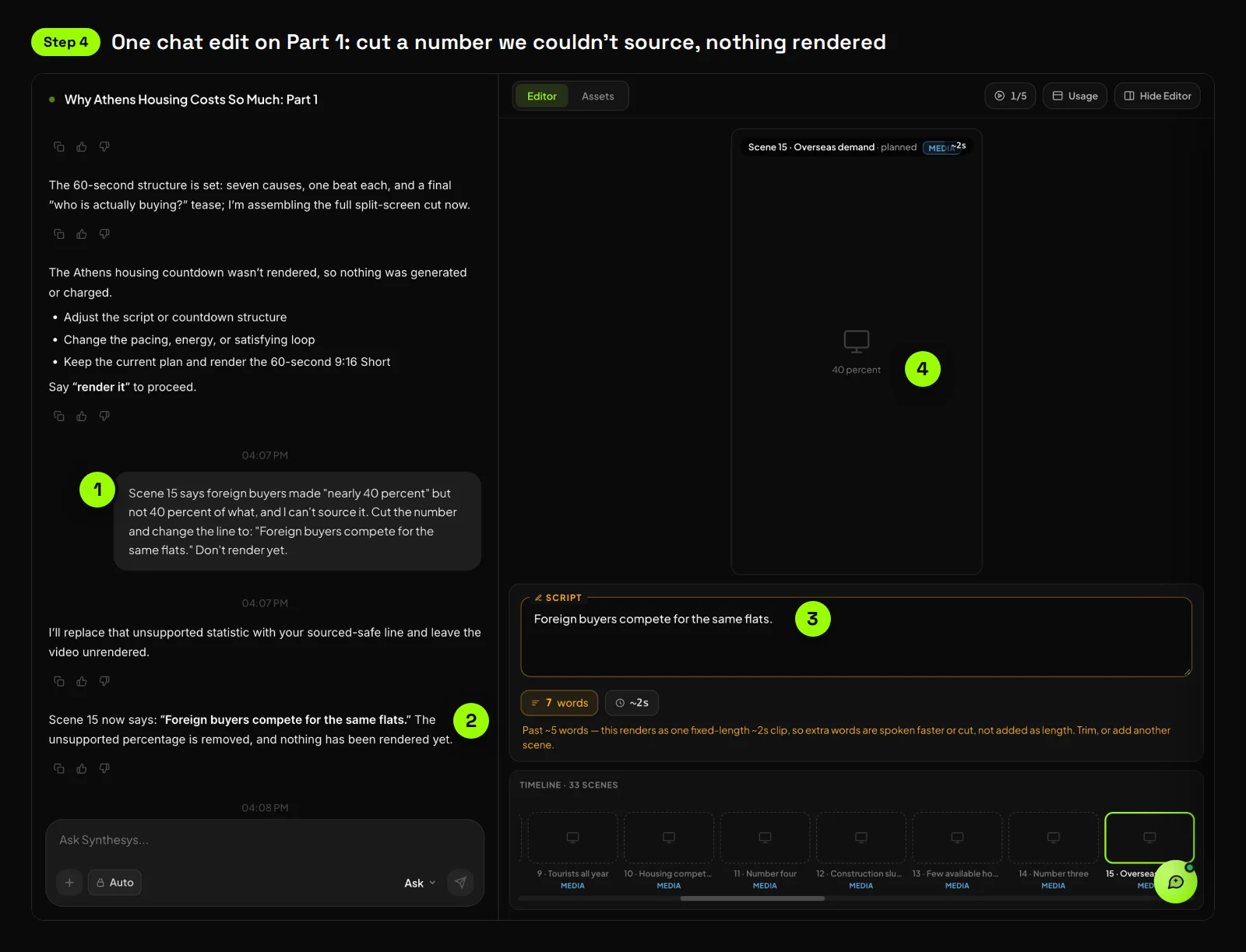
Task: Select scene 15 Overseas thumbnail
Action: pos(1149,838)
